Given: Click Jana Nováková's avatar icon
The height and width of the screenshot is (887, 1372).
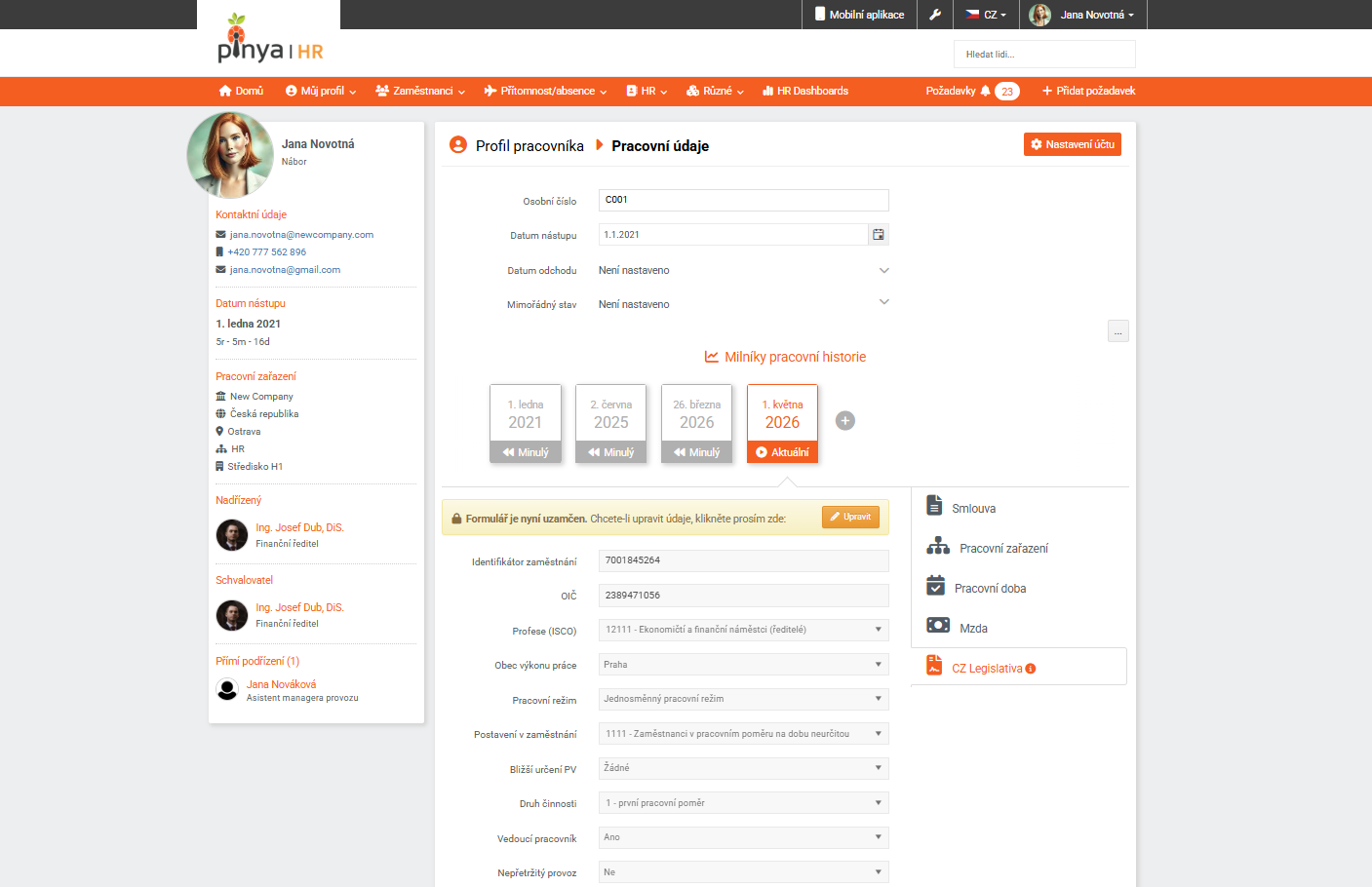Looking at the screenshot, I should (x=227, y=690).
